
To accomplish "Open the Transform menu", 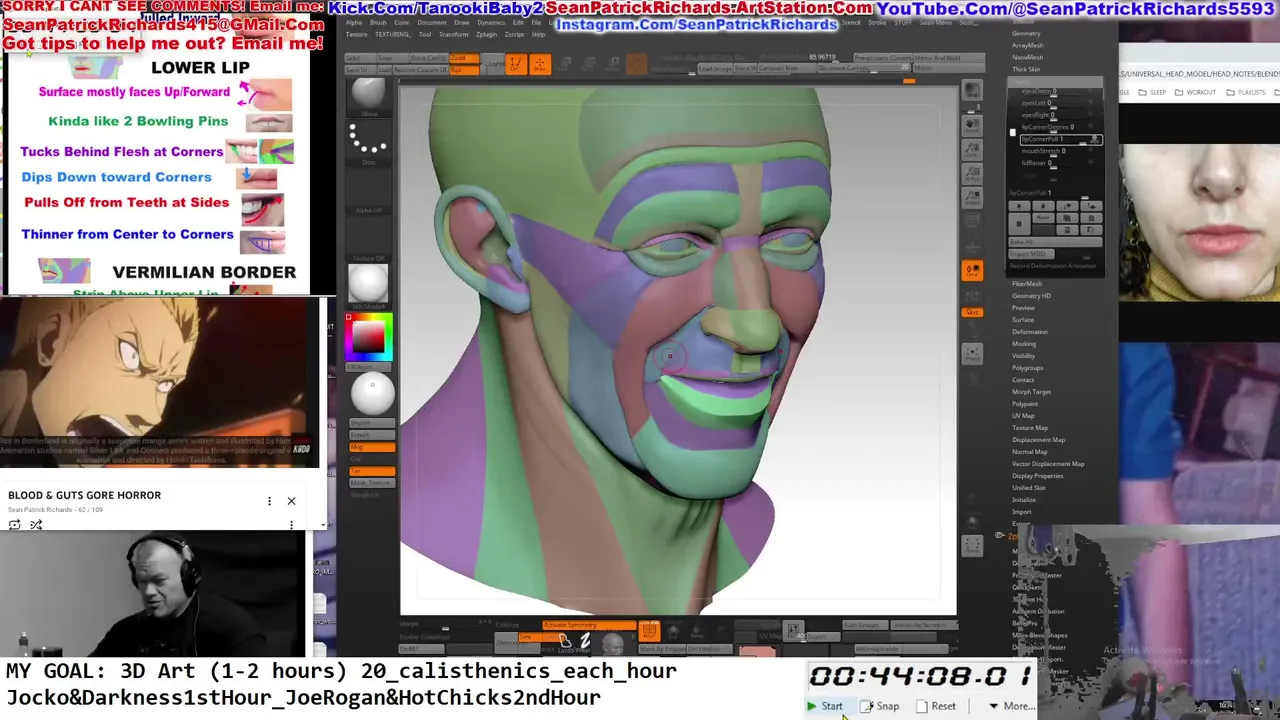I will click(454, 34).
